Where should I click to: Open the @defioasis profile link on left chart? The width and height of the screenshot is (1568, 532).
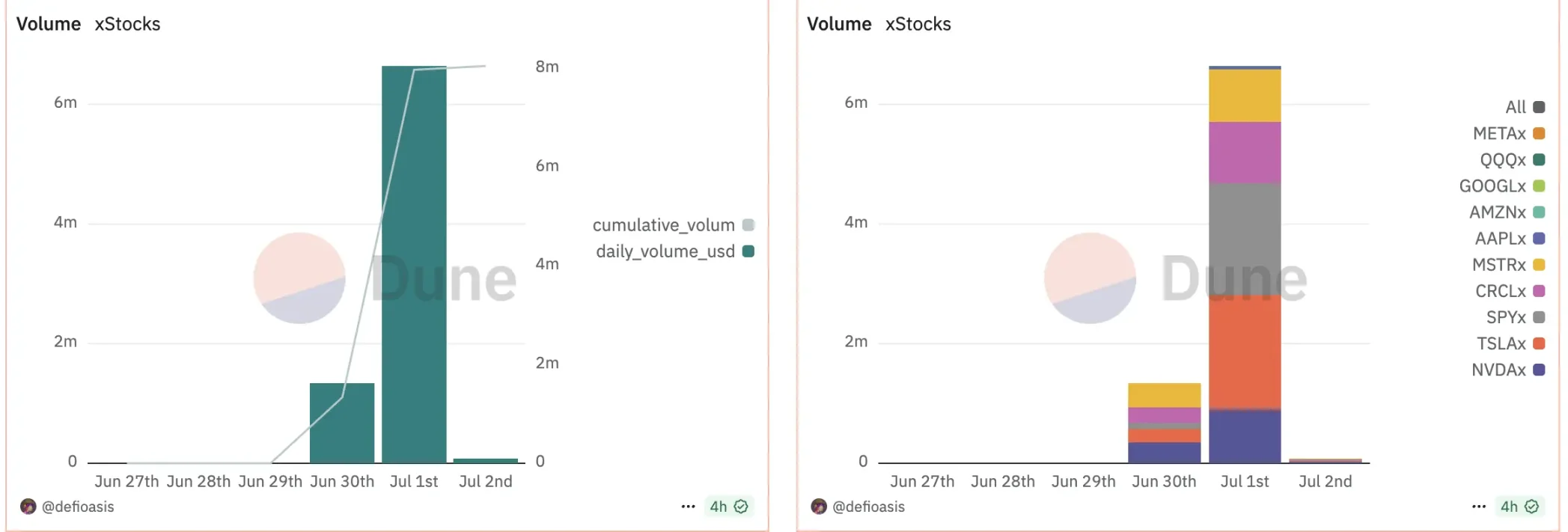(78, 507)
